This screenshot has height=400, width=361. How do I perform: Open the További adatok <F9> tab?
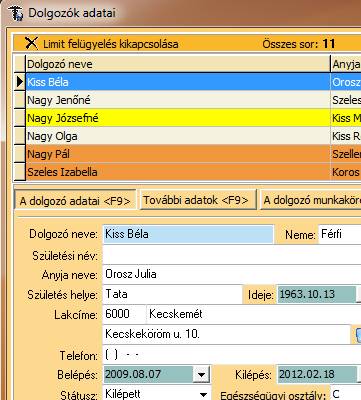(198, 200)
